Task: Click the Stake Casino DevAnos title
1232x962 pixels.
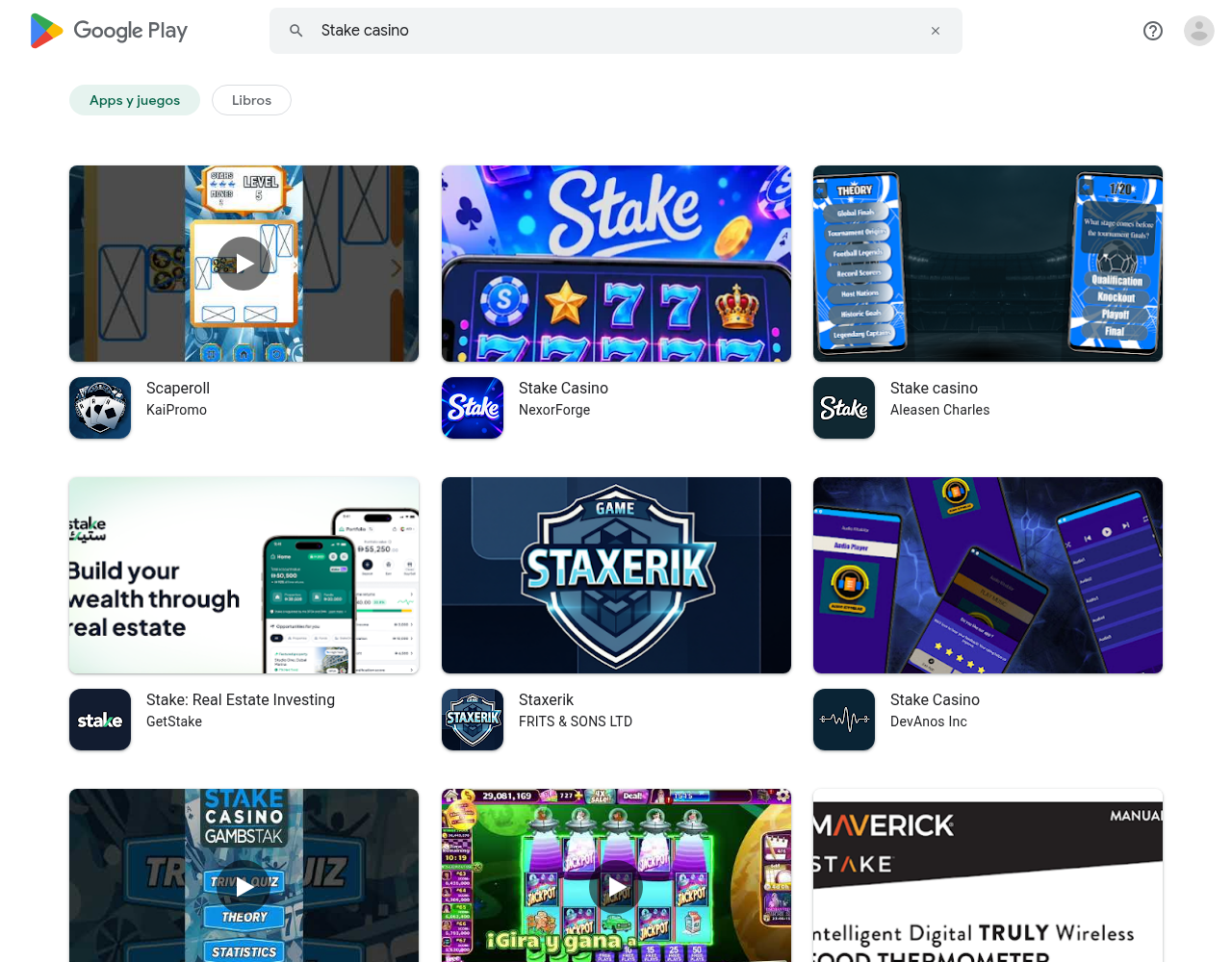Action: click(x=935, y=699)
